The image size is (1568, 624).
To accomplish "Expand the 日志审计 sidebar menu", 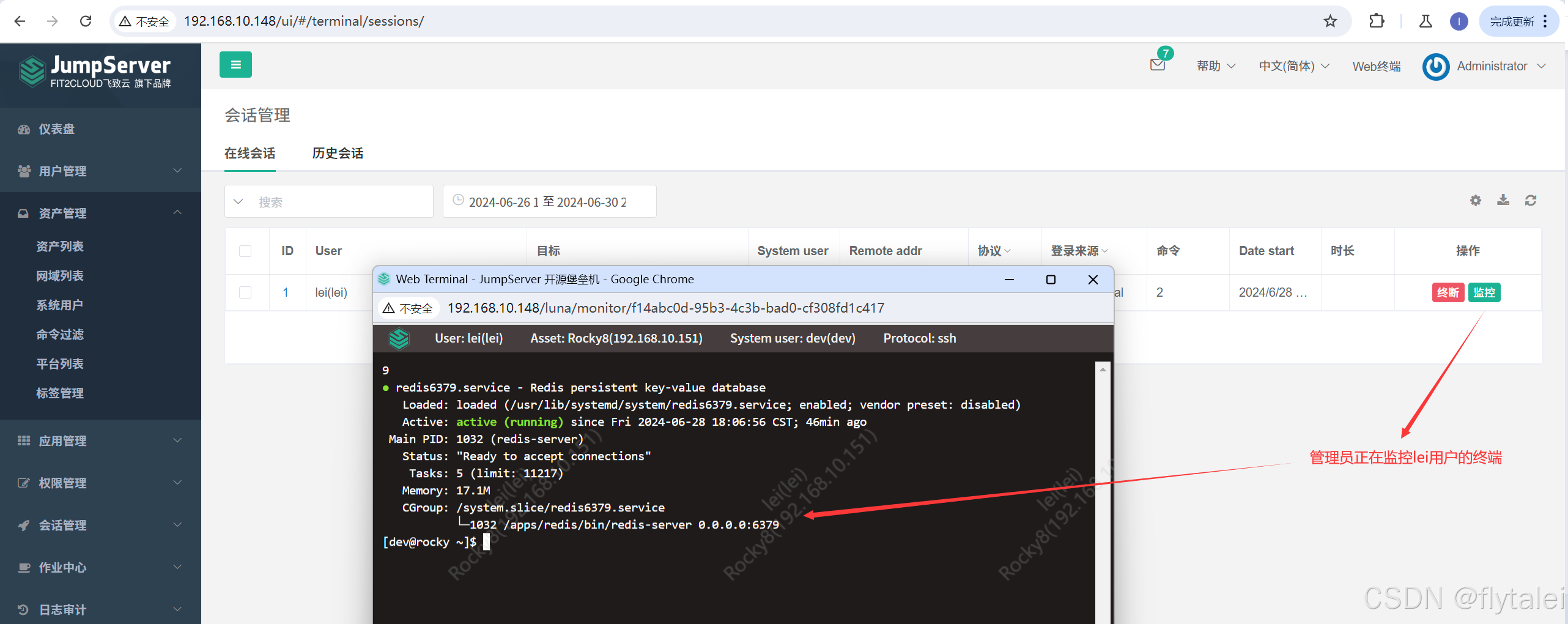I will [x=100, y=609].
